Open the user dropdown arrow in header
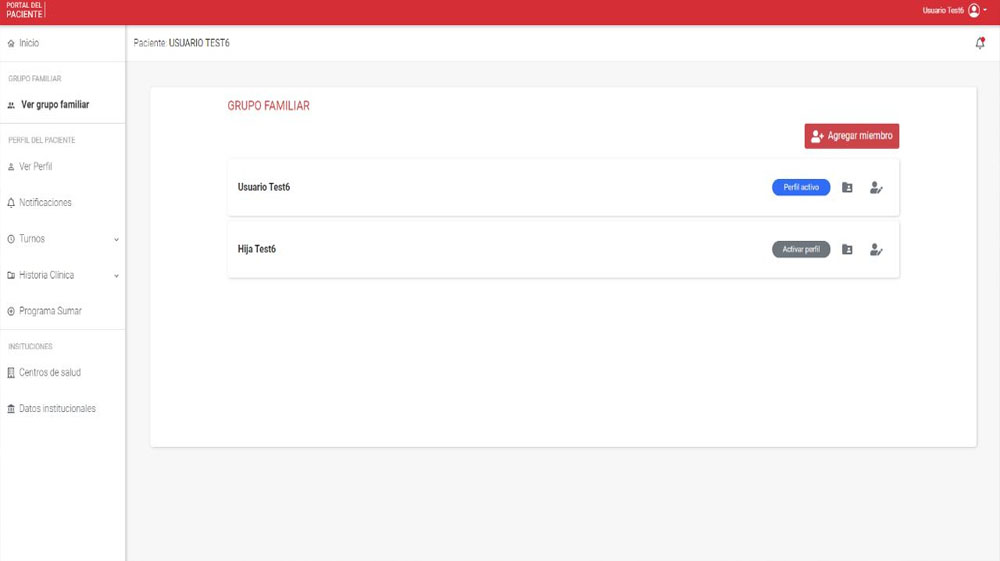 coord(986,10)
